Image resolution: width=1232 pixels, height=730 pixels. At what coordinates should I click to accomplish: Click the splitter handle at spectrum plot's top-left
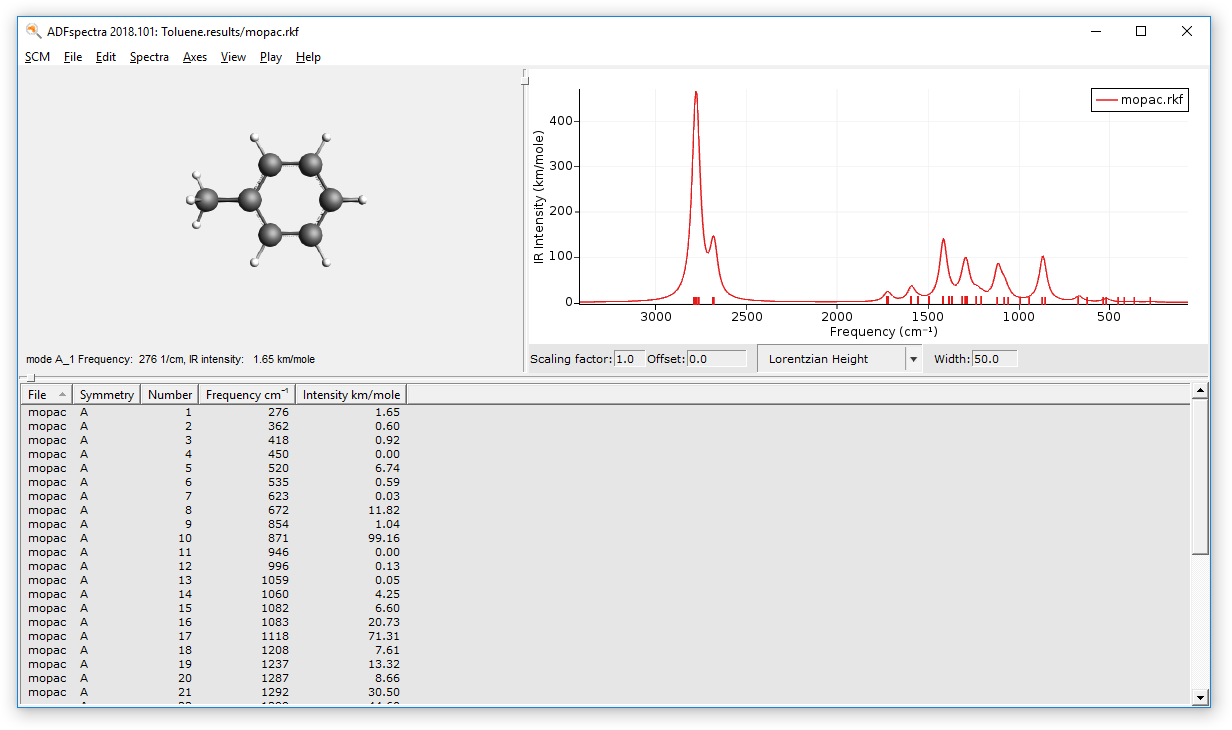[x=525, y=77]
